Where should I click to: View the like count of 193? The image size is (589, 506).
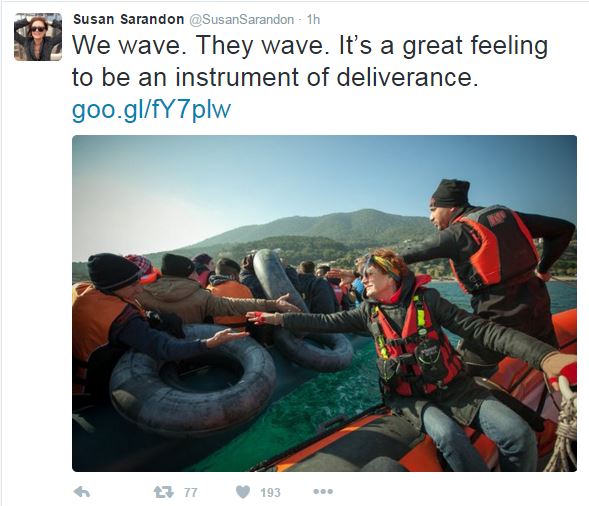pyautogui.click(x=270, y=492)
